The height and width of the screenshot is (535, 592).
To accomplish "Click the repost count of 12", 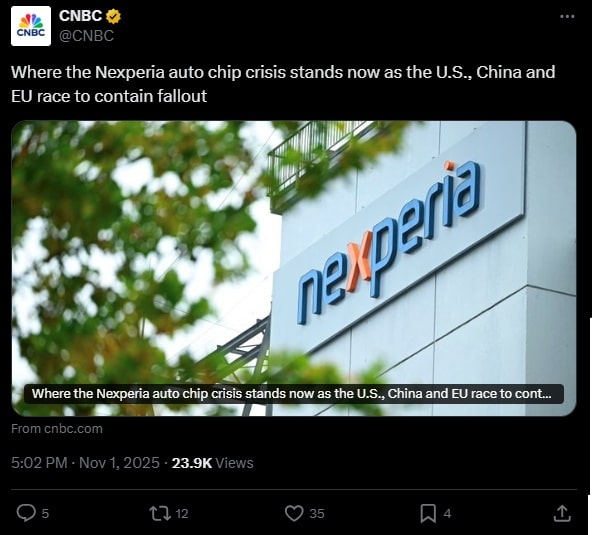I will point(182,513).
